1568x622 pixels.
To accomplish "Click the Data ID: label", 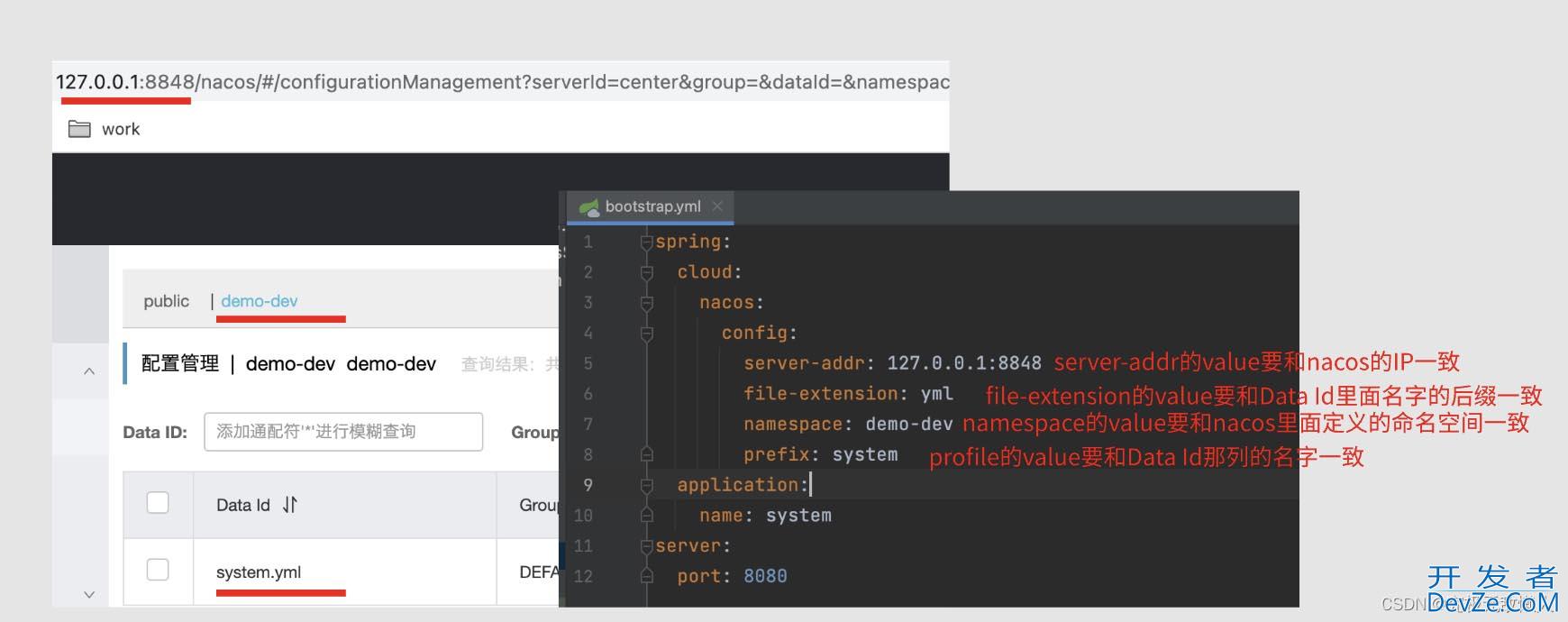I will (155, 432).
